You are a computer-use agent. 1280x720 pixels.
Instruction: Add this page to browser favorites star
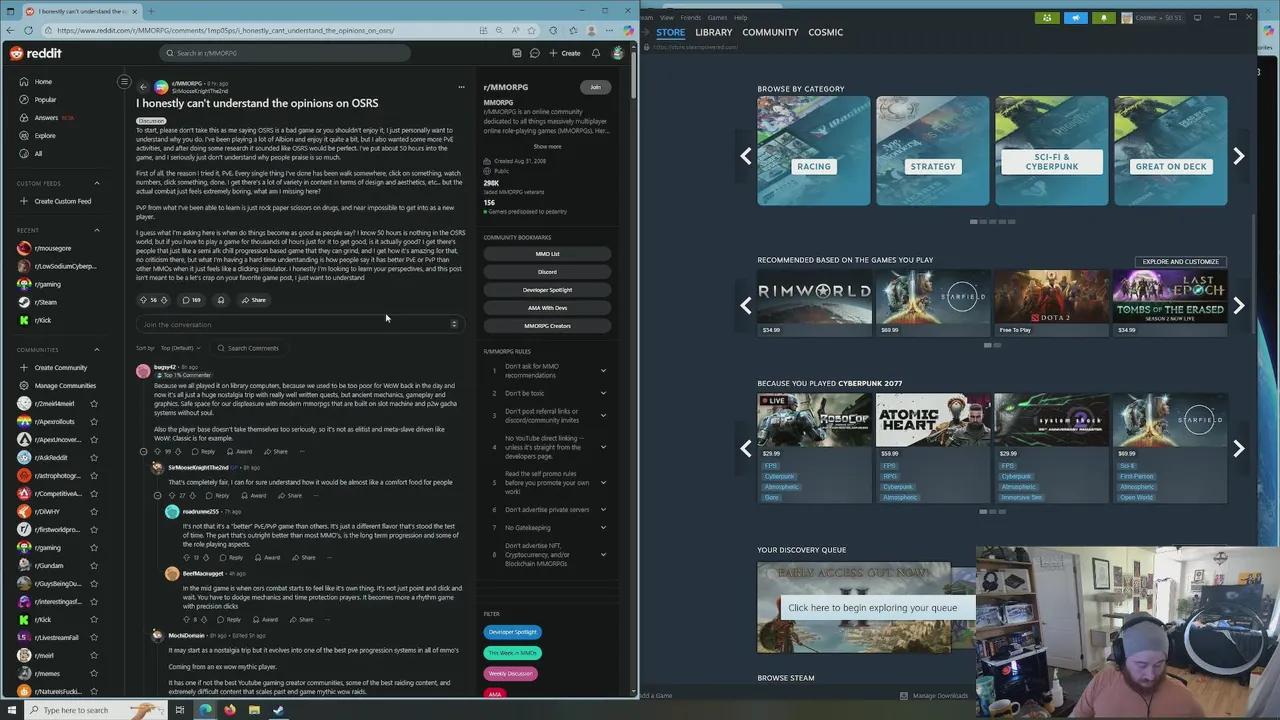tap(531, 30)
